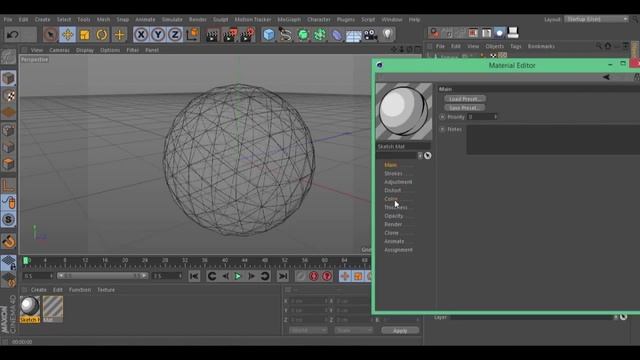Select Polygons mode icon
640x360 pixels.
point(8,164)
